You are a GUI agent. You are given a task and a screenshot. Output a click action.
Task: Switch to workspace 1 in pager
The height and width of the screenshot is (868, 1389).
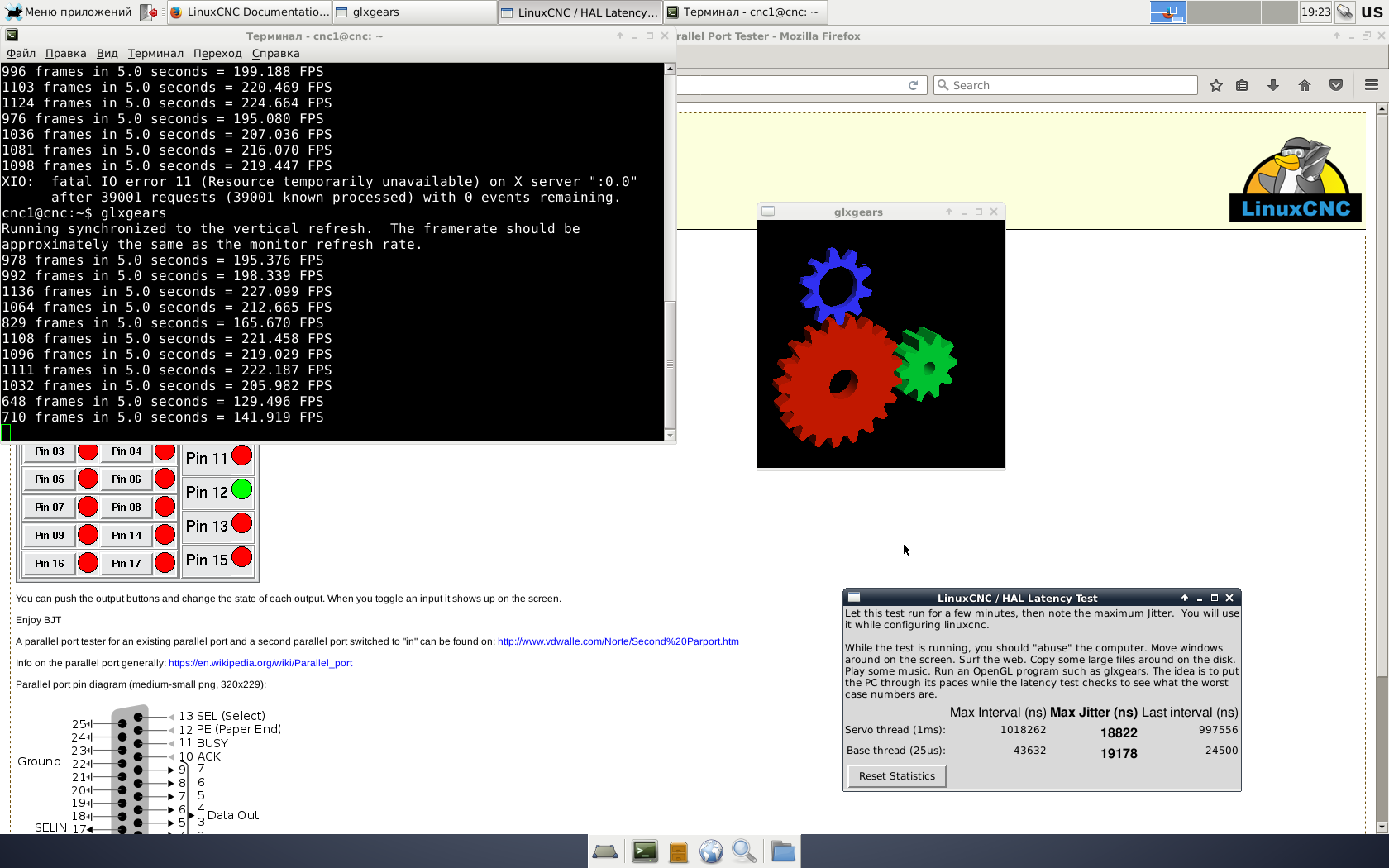(x=1168, y=12)
